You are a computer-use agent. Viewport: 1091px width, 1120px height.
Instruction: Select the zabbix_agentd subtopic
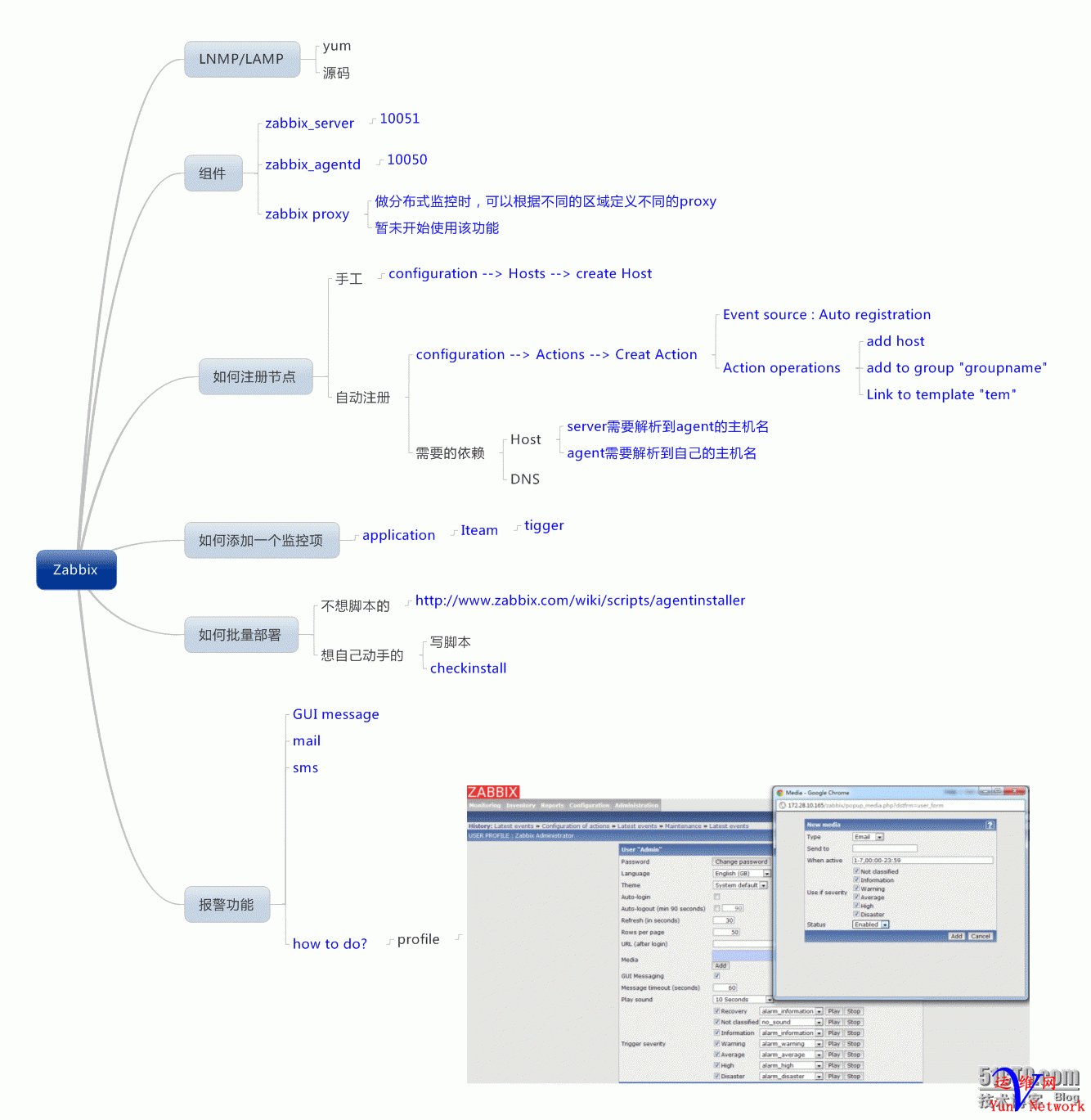(312, 164)
